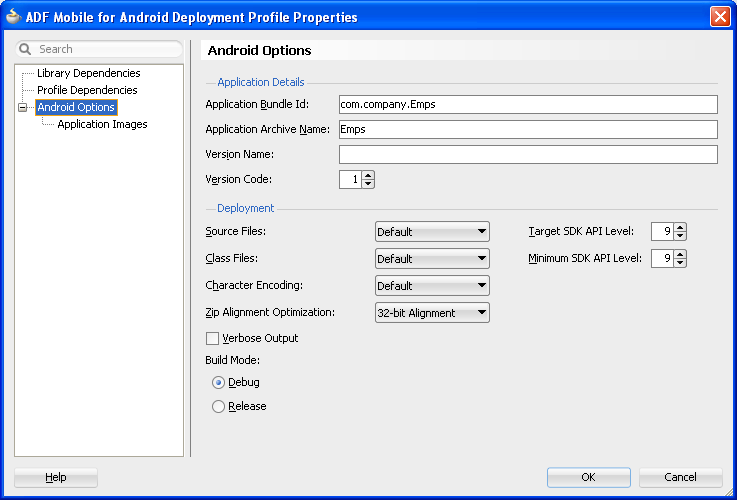Select the Android Options tree node
The height and width of the screenshot is (500, 737).
pyautogui.click(x=76, y=107)
